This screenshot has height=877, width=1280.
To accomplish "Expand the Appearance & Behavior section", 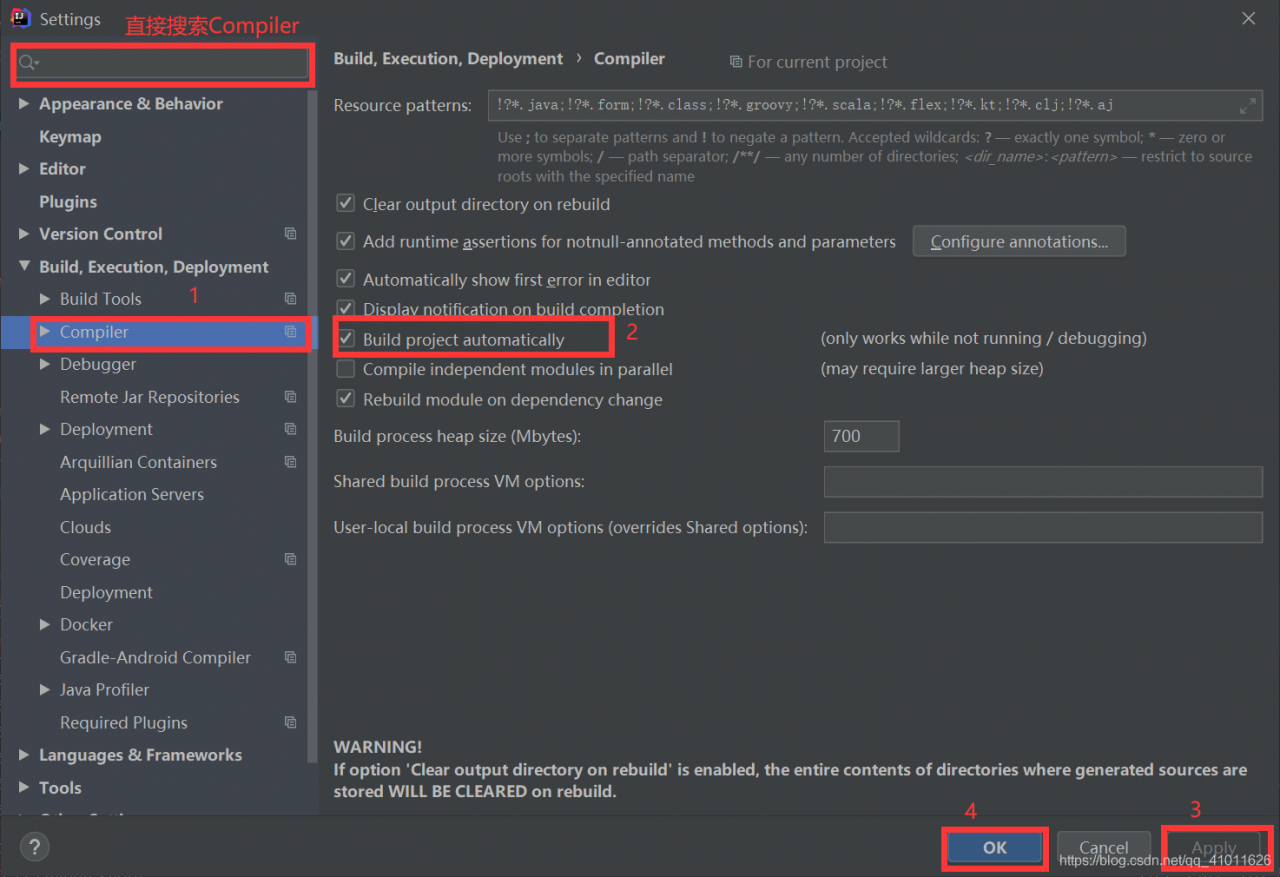I will (x=24, y=104).
